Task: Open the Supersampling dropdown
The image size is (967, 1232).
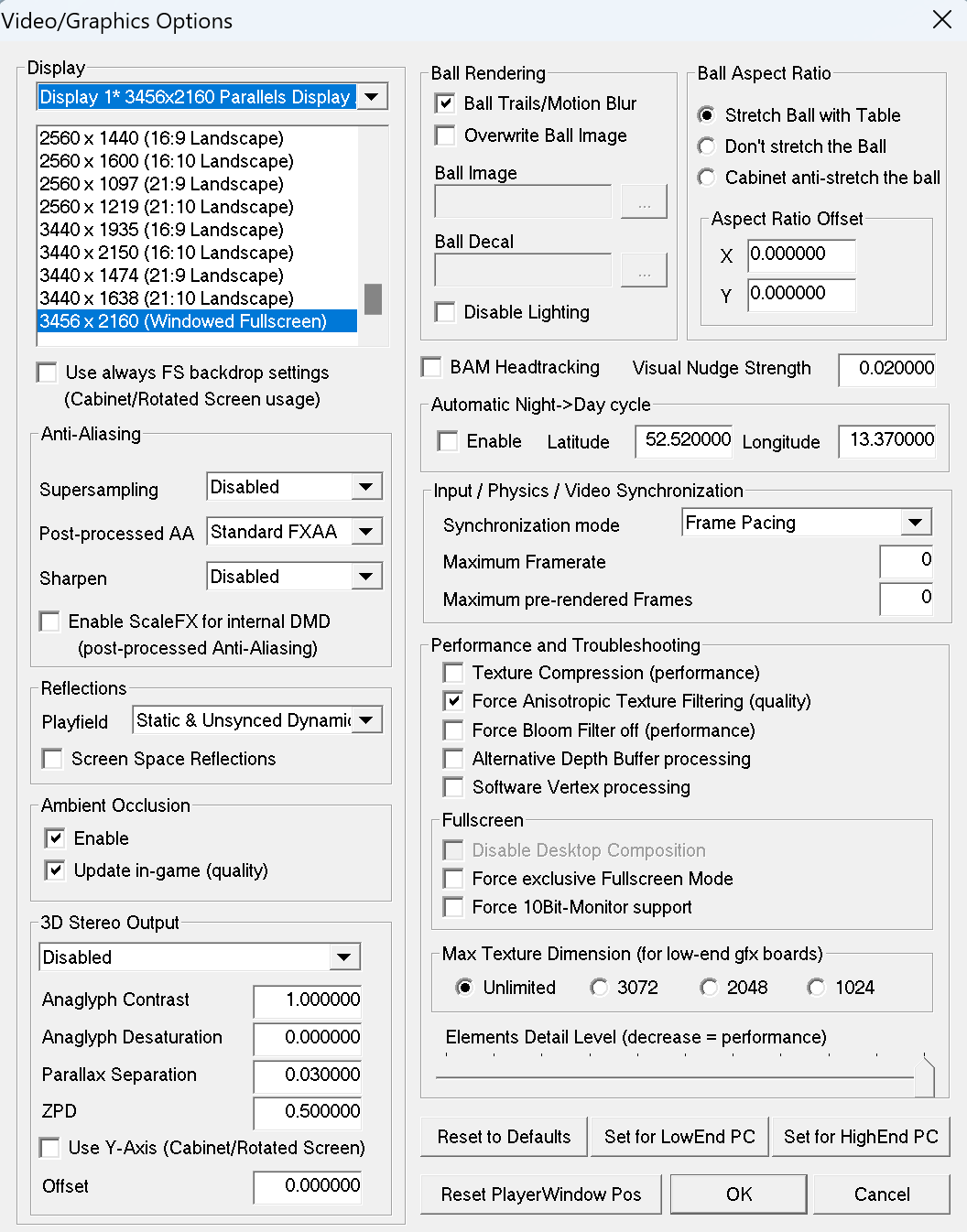Action: 367,486
